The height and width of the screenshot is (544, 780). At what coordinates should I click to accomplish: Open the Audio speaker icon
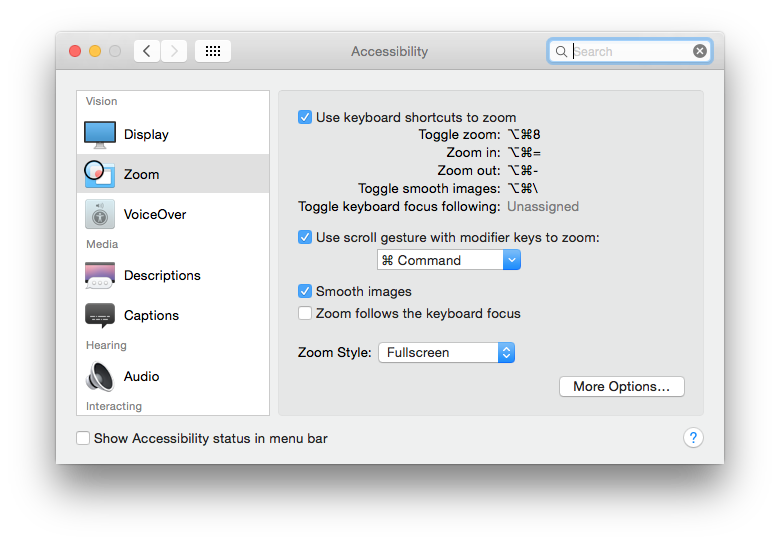(100, 376)
